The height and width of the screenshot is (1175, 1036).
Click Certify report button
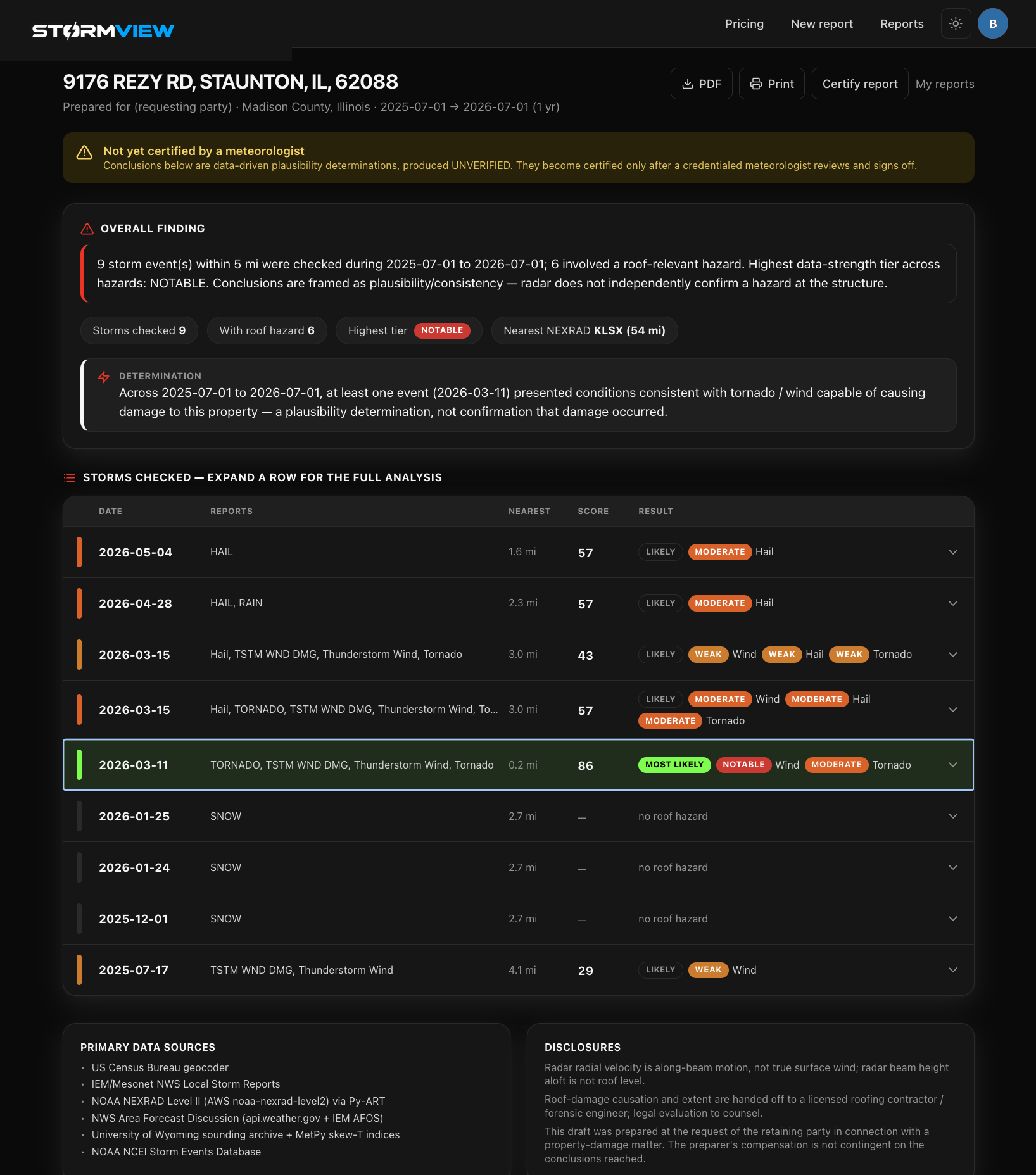pos(860,84)
